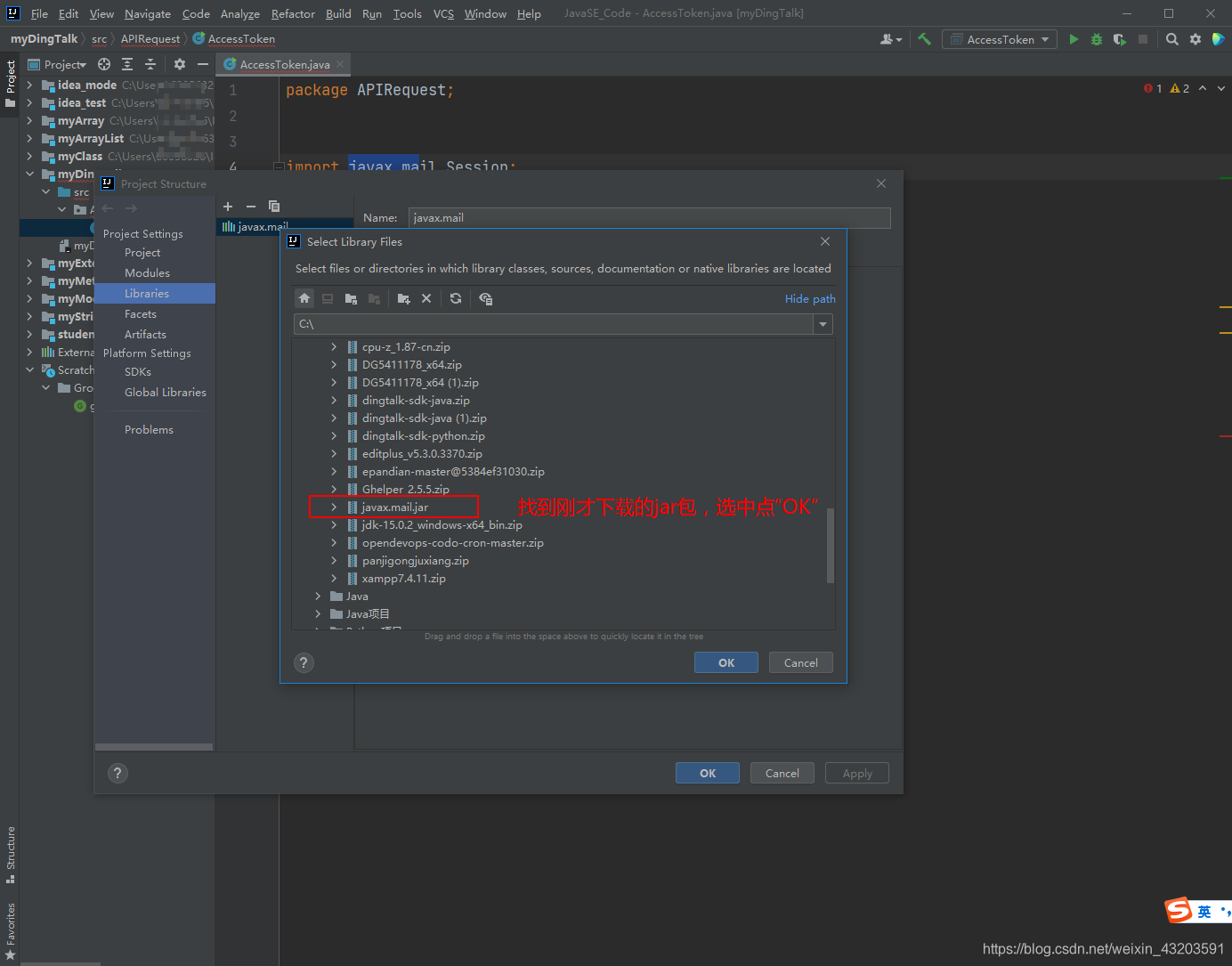Run AccessToken with coverage icon
This screenshot has width=1232, height=966.
pyautogui.click(x=1120, y=39)
